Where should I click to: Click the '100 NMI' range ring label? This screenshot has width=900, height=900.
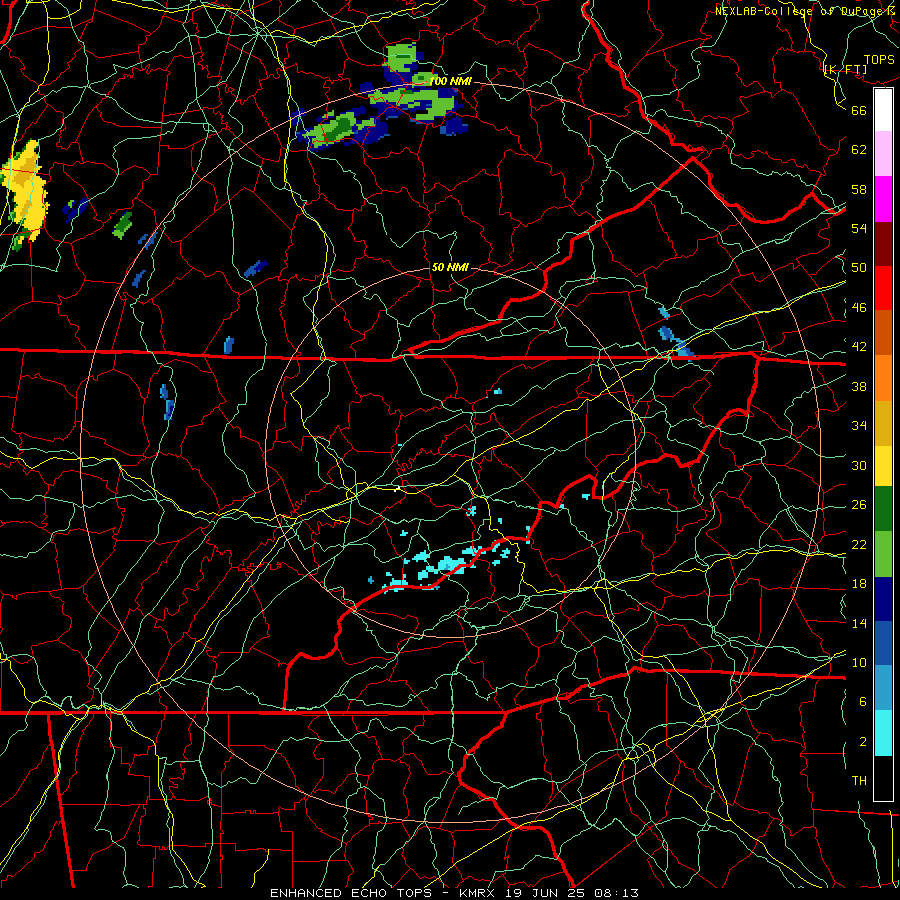point(451,81)
